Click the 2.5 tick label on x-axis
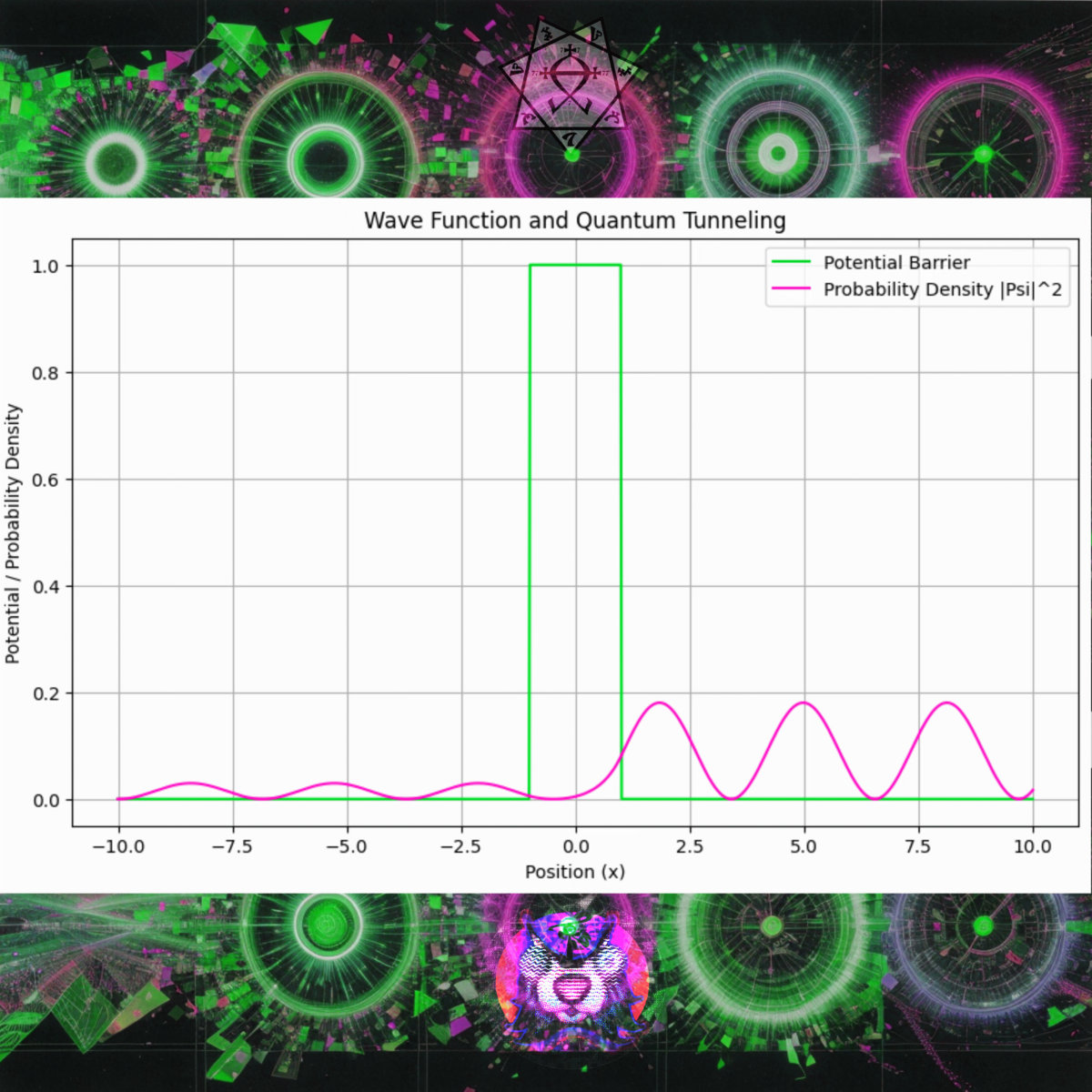The image size is (1092, 1092). (690, 847)
